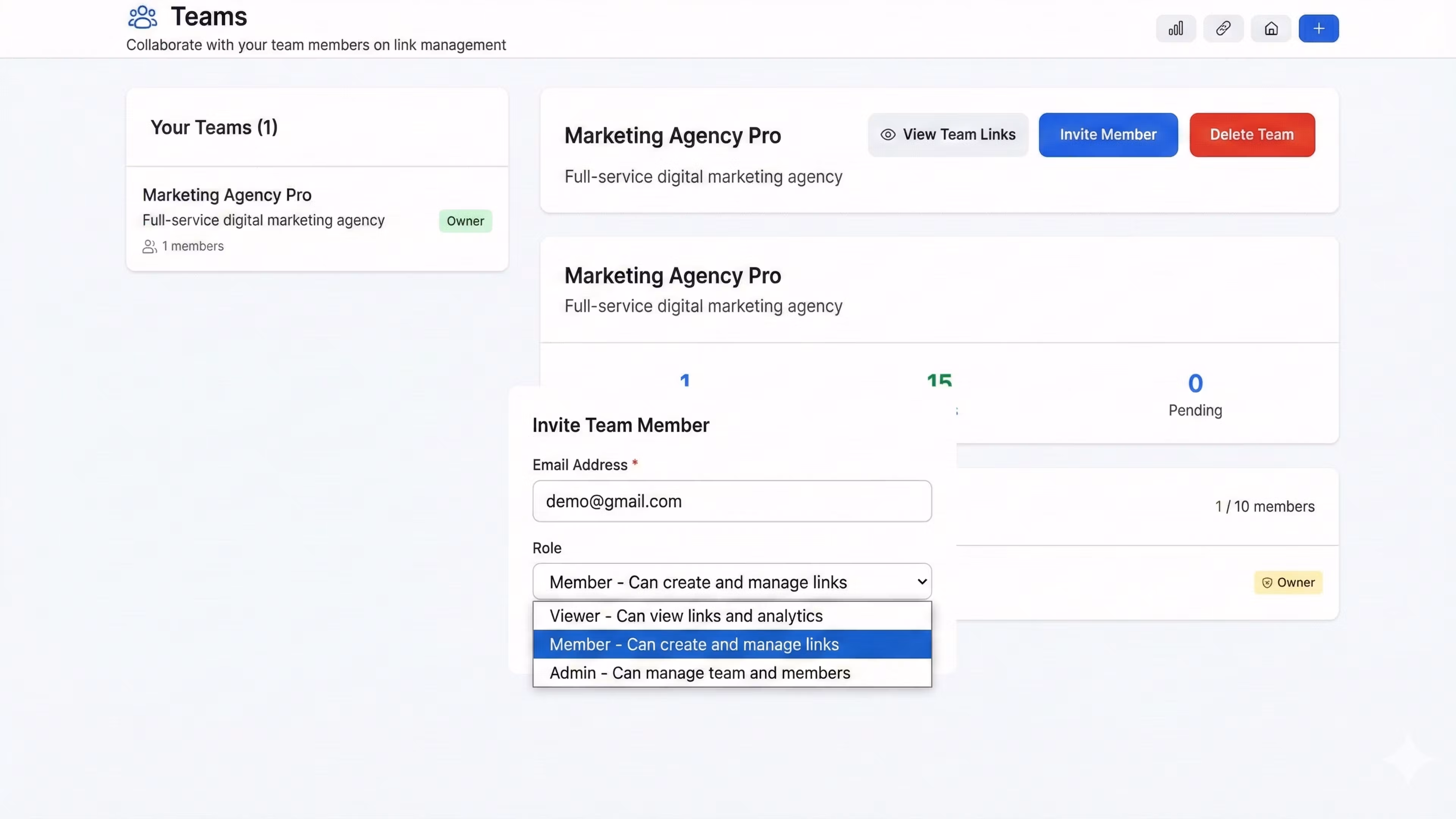Click the Teams people icon in header
The width and height of the screenshot is (1456, 819).
[x=143, y=17]
